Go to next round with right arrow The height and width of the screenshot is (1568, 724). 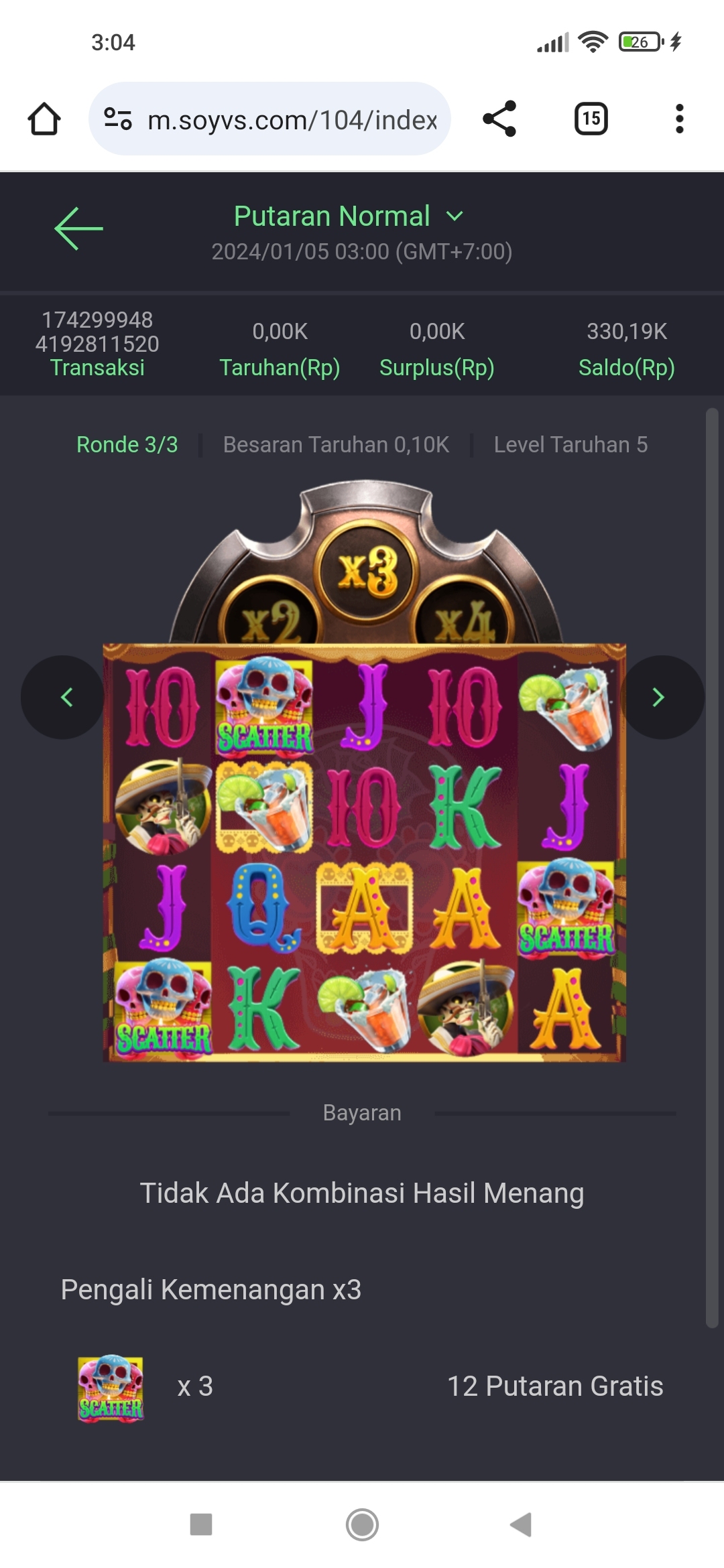(662, 698)
